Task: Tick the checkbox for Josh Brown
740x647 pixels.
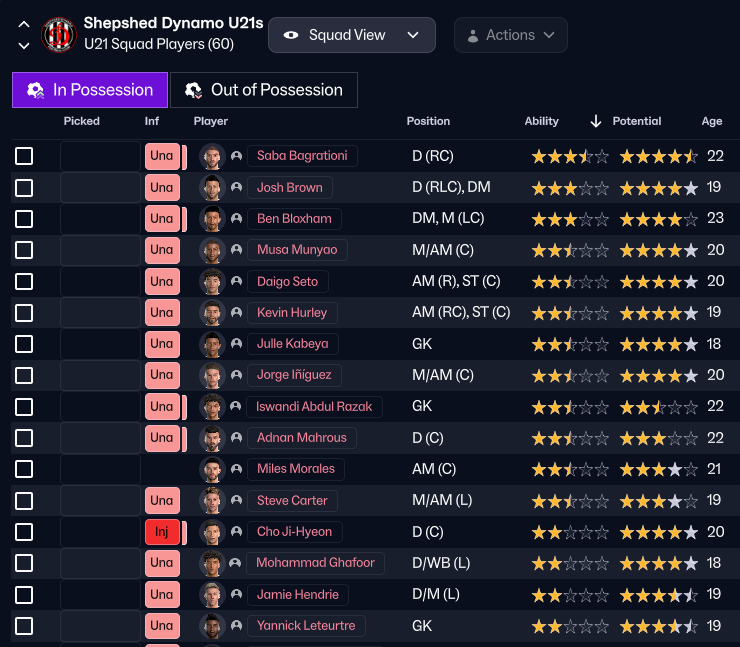Action: pos(24,188)
